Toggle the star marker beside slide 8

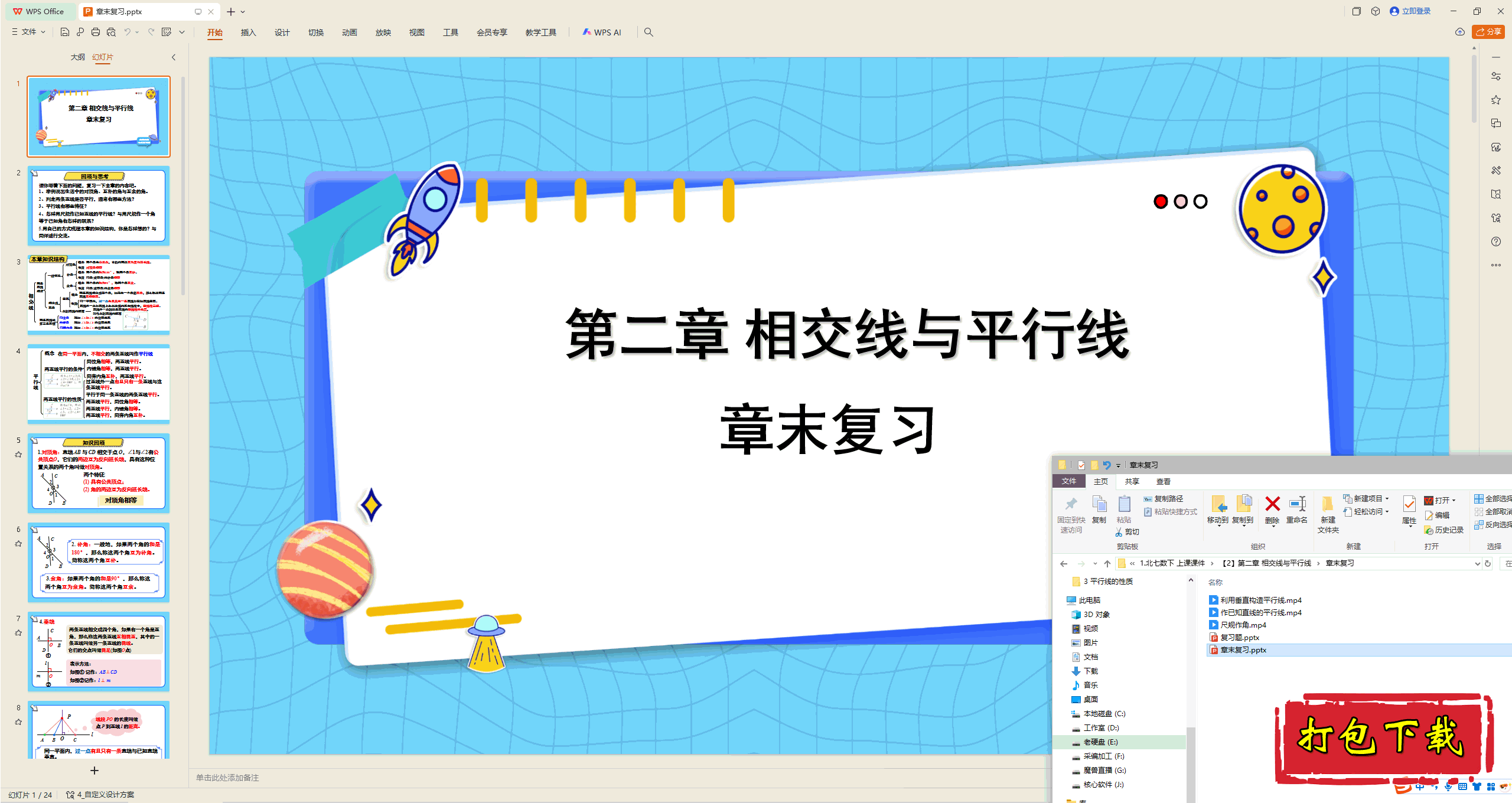point(18,722)
